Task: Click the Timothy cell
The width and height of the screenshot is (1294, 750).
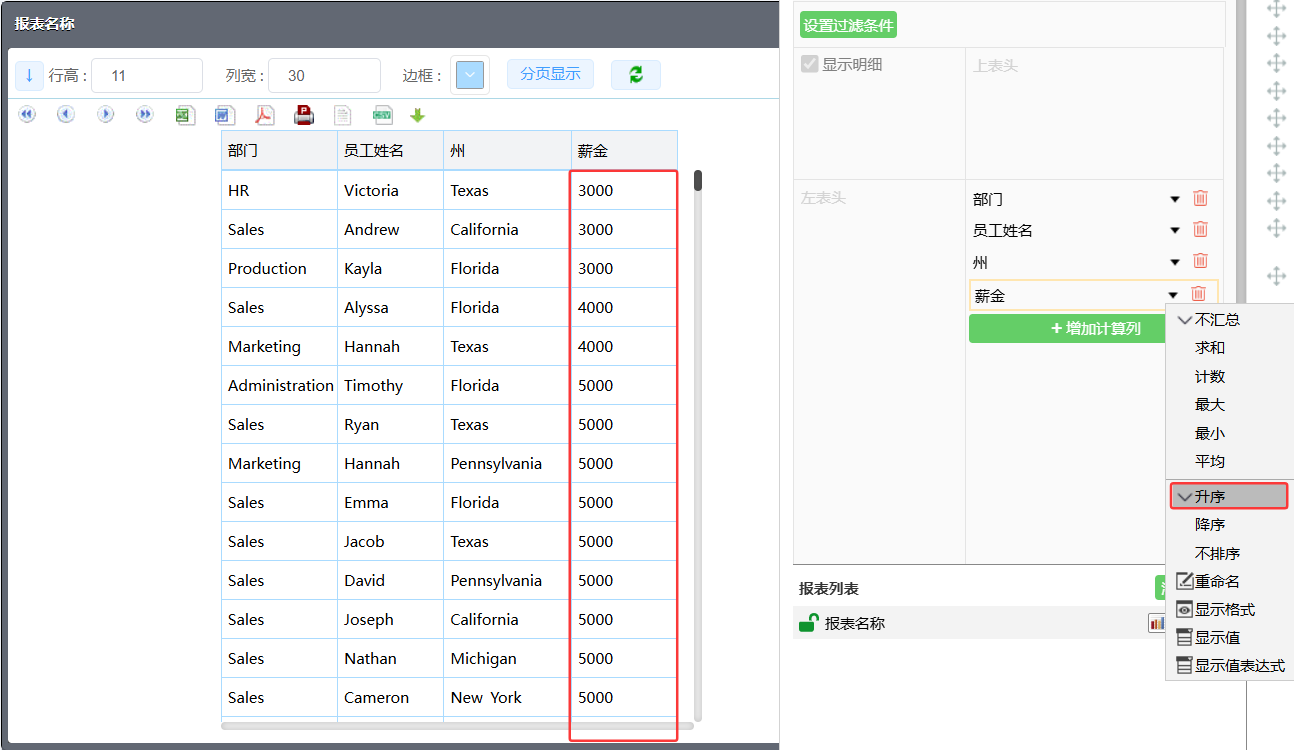Action: coord(390,385)
